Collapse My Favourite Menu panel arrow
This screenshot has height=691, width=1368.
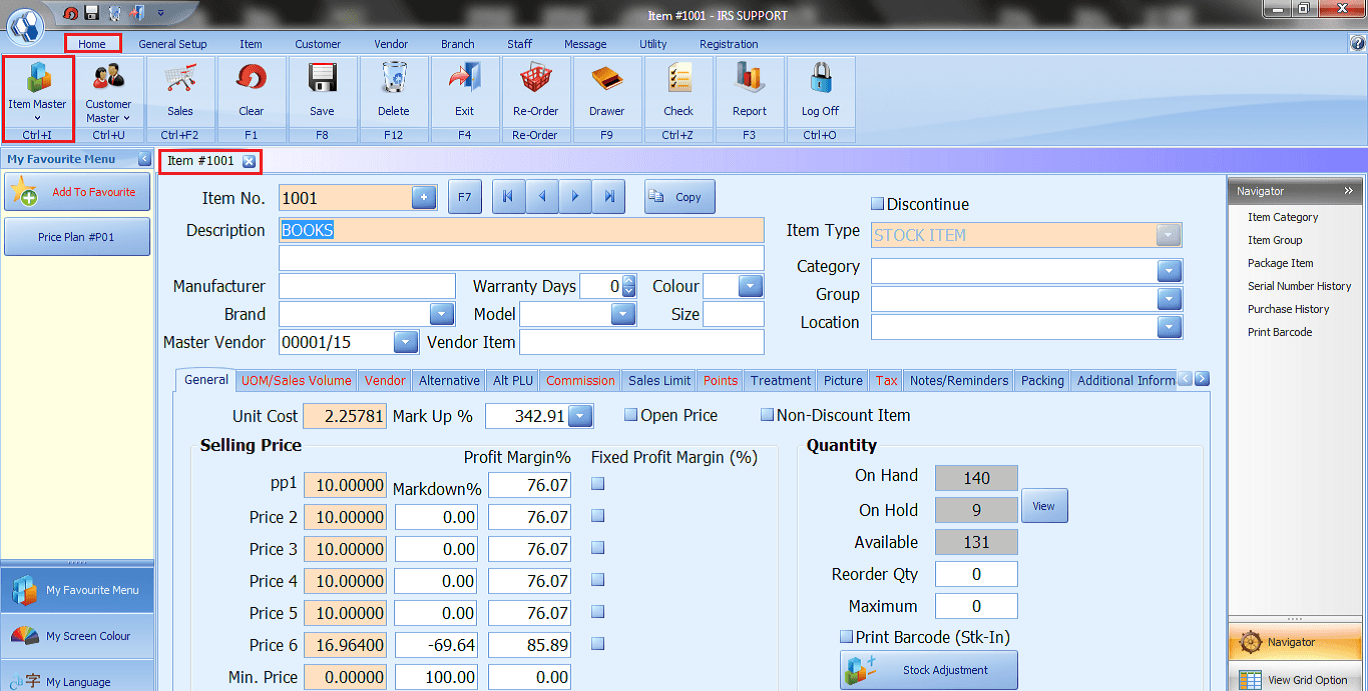144,159
